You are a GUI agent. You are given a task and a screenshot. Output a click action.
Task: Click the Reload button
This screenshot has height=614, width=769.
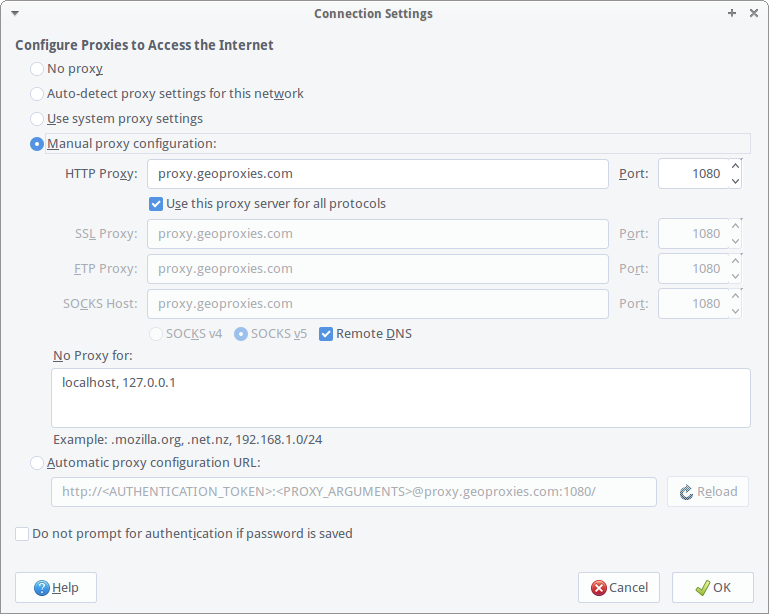click(708, 492)
